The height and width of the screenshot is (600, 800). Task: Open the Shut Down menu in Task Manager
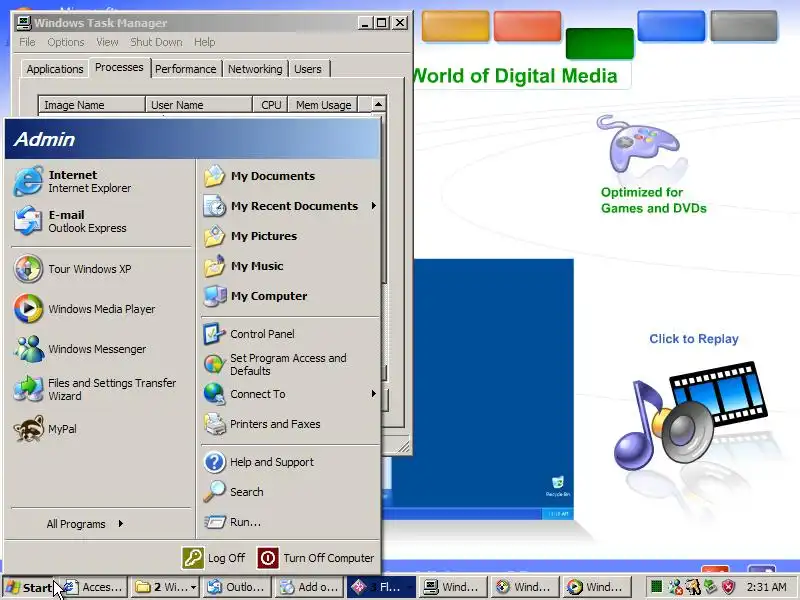point(156,42)
